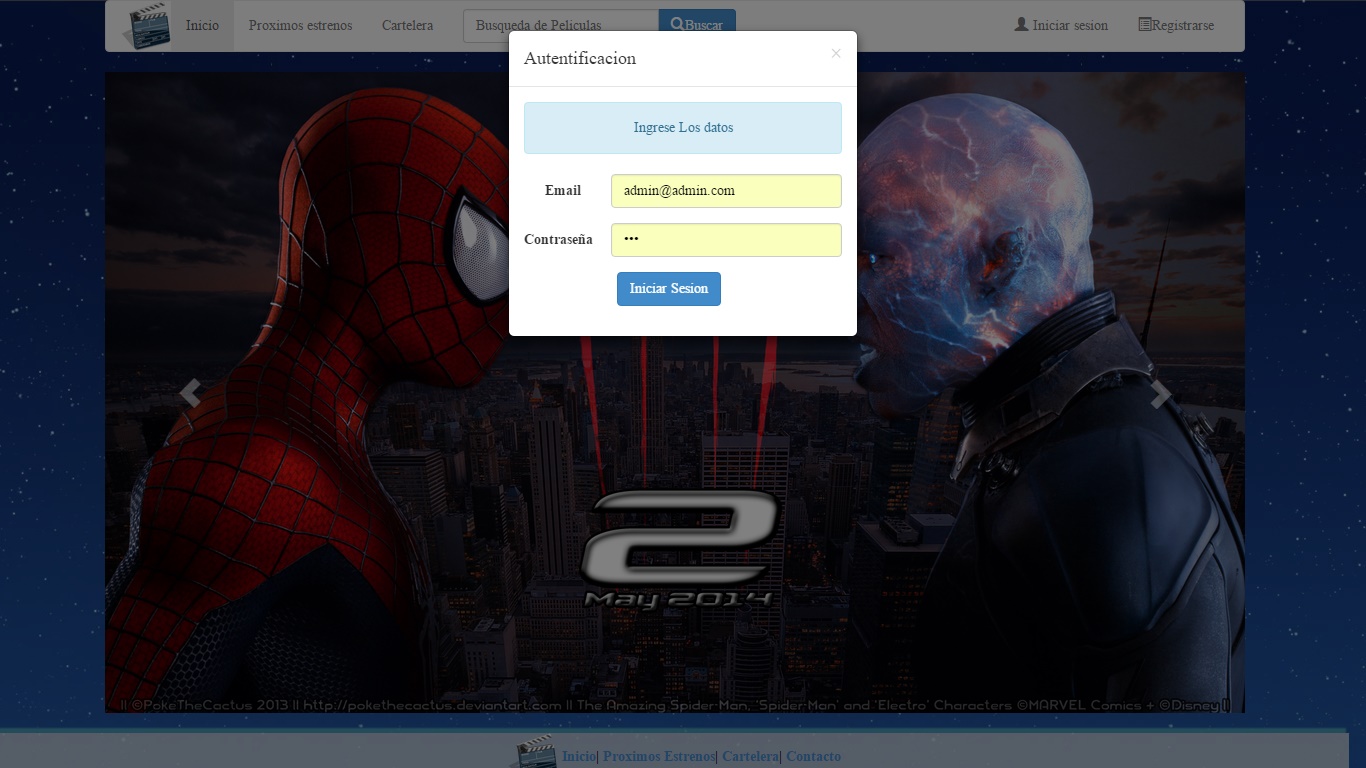Screen dimensions: 1366x768
Task: Focus the Busqueda de Peliculas search field
Action: coord(561,26)
